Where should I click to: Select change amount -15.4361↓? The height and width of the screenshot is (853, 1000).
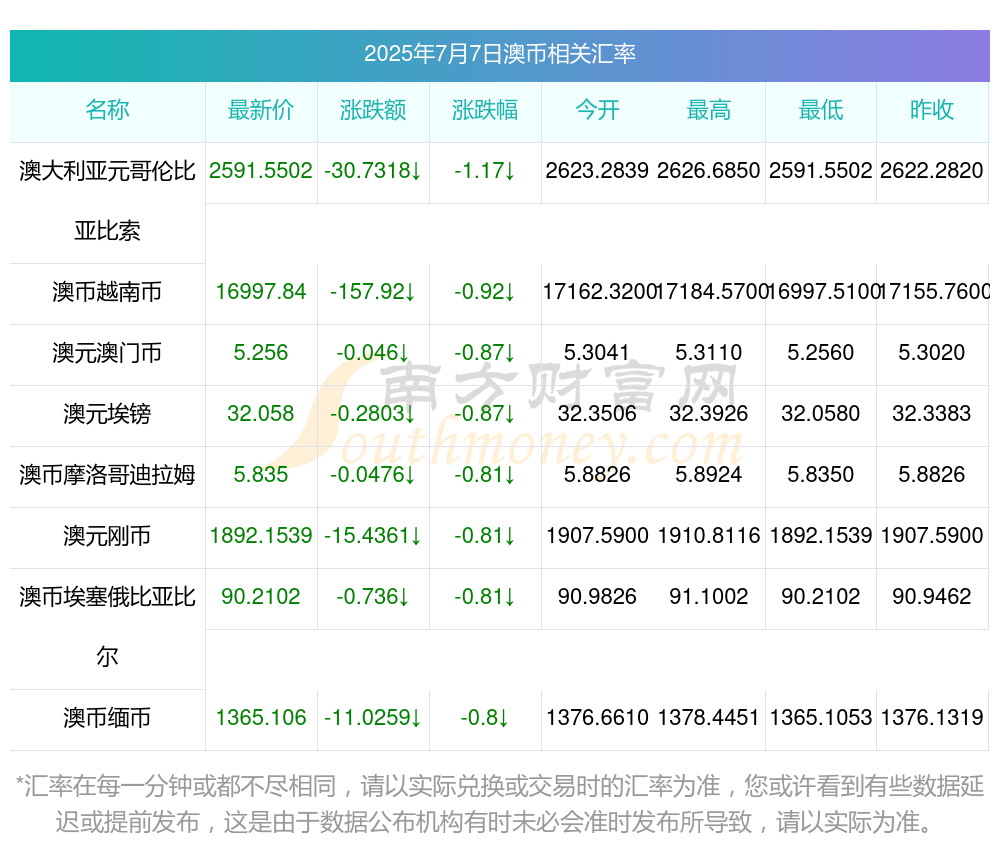373,535
